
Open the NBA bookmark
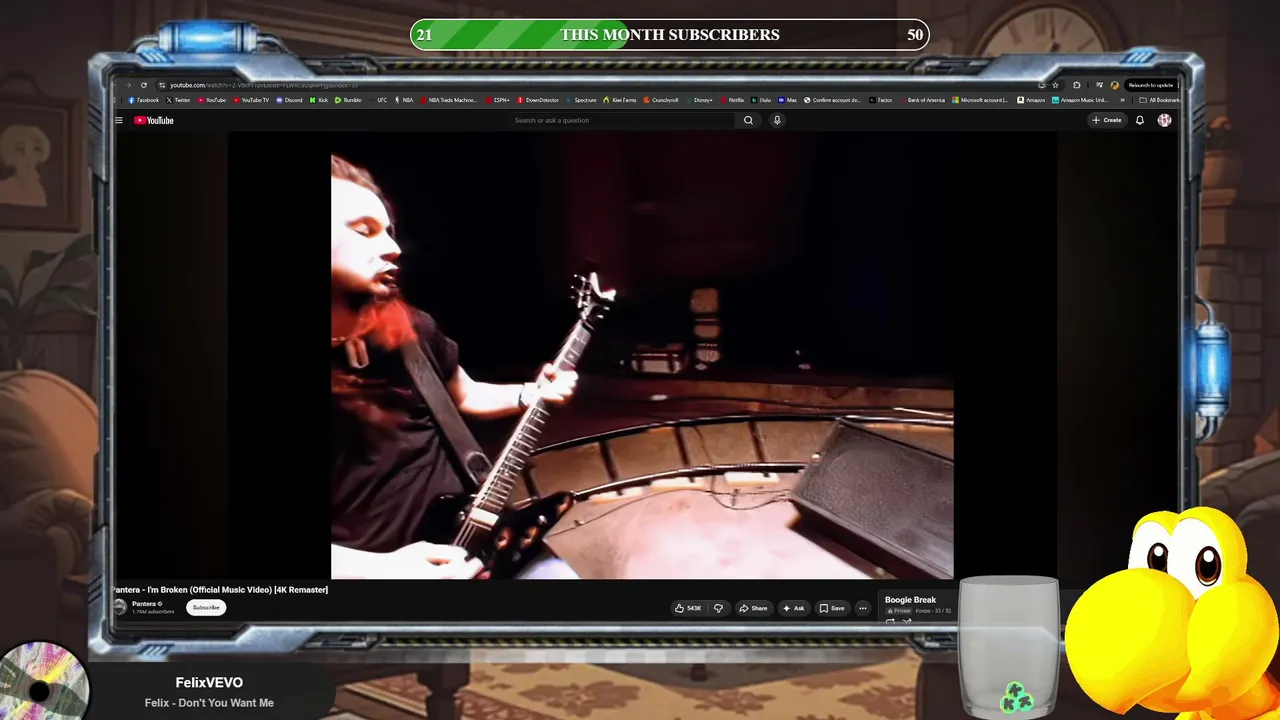pyautogui.click(x=404, y=100)
